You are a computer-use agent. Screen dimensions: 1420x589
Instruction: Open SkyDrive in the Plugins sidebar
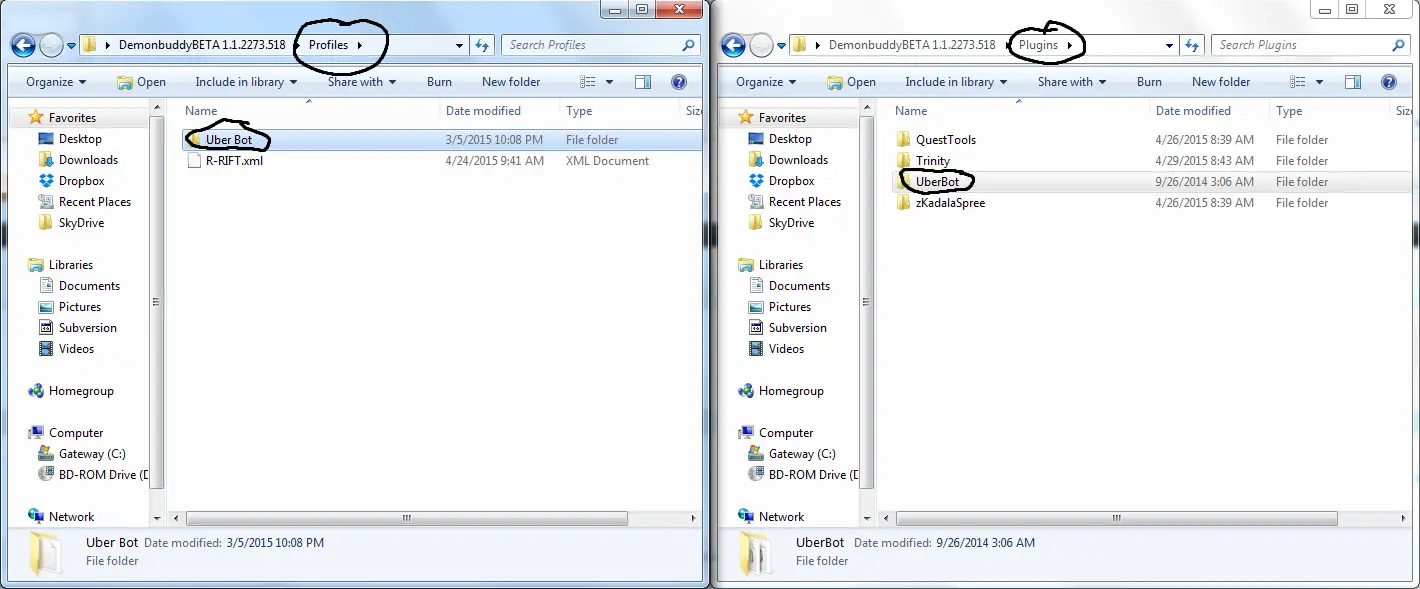791,223
